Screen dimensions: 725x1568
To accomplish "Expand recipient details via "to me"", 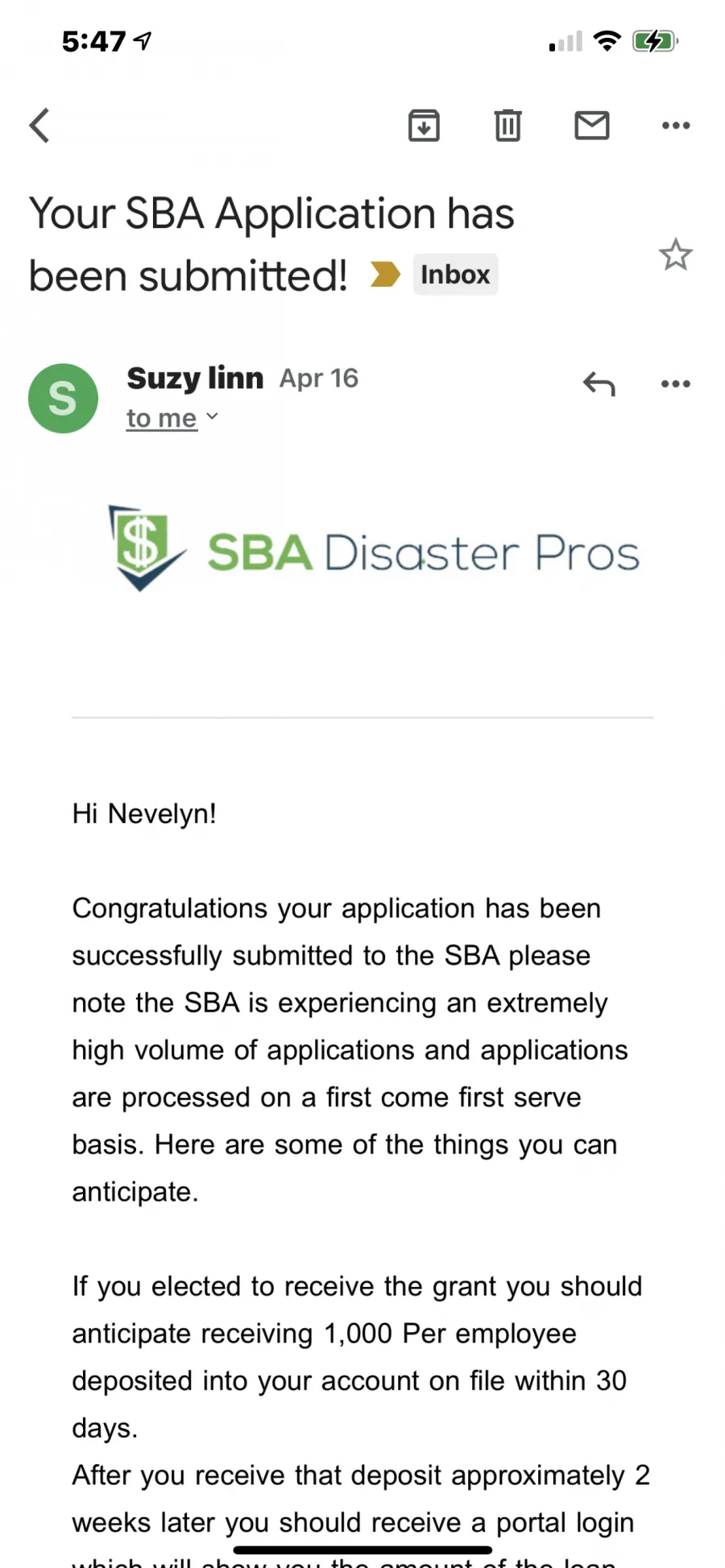I will [162, 418].
